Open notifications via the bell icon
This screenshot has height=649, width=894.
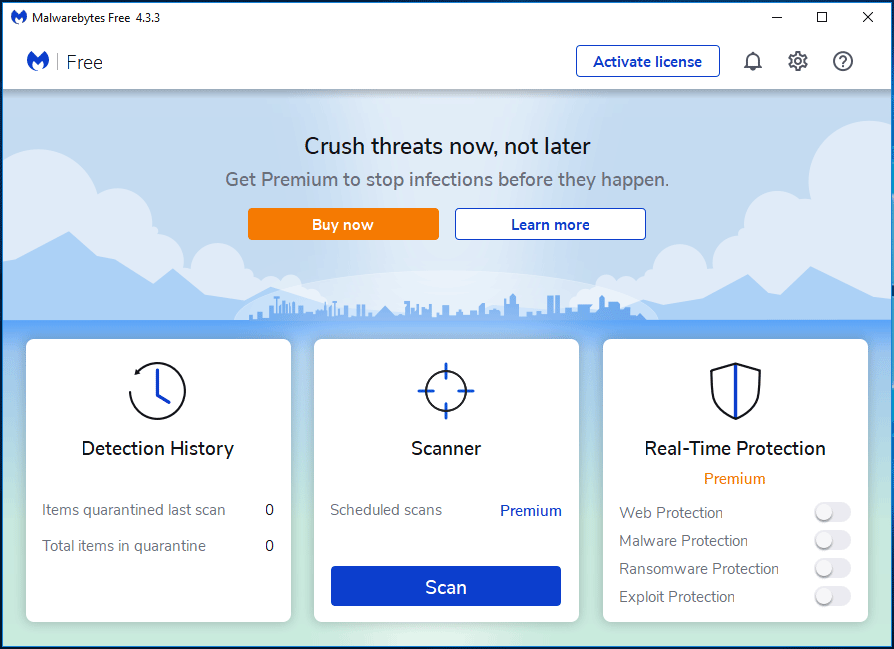pos(753,61)
